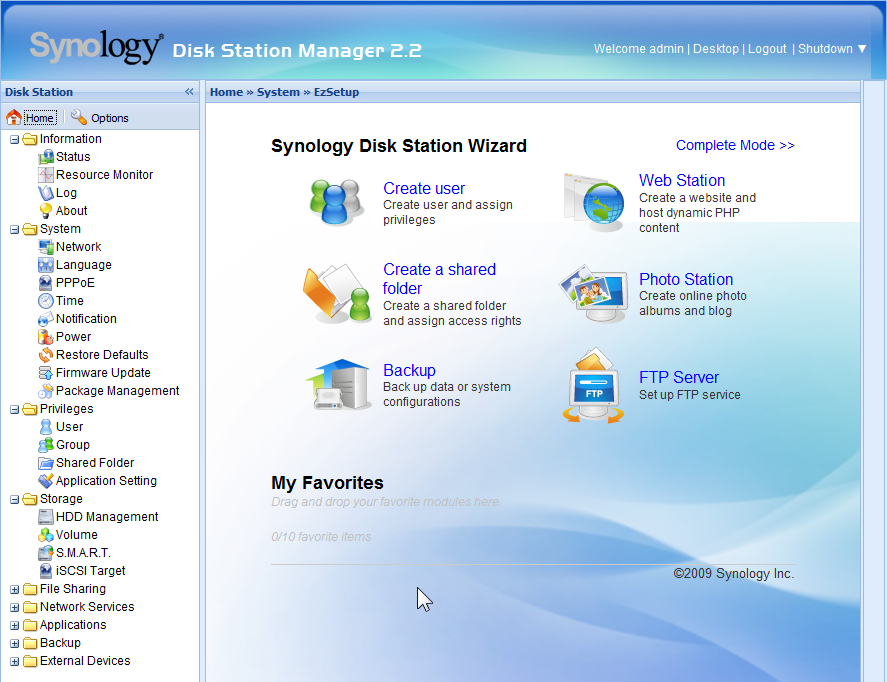This screenshot has height=682, width=887.
Task: Collapse the System folder
Action: 15,229
